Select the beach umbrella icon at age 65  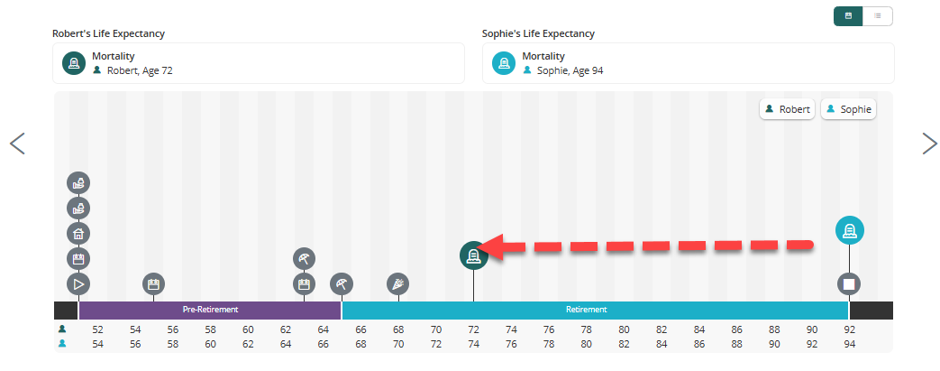tap(342, 284)
